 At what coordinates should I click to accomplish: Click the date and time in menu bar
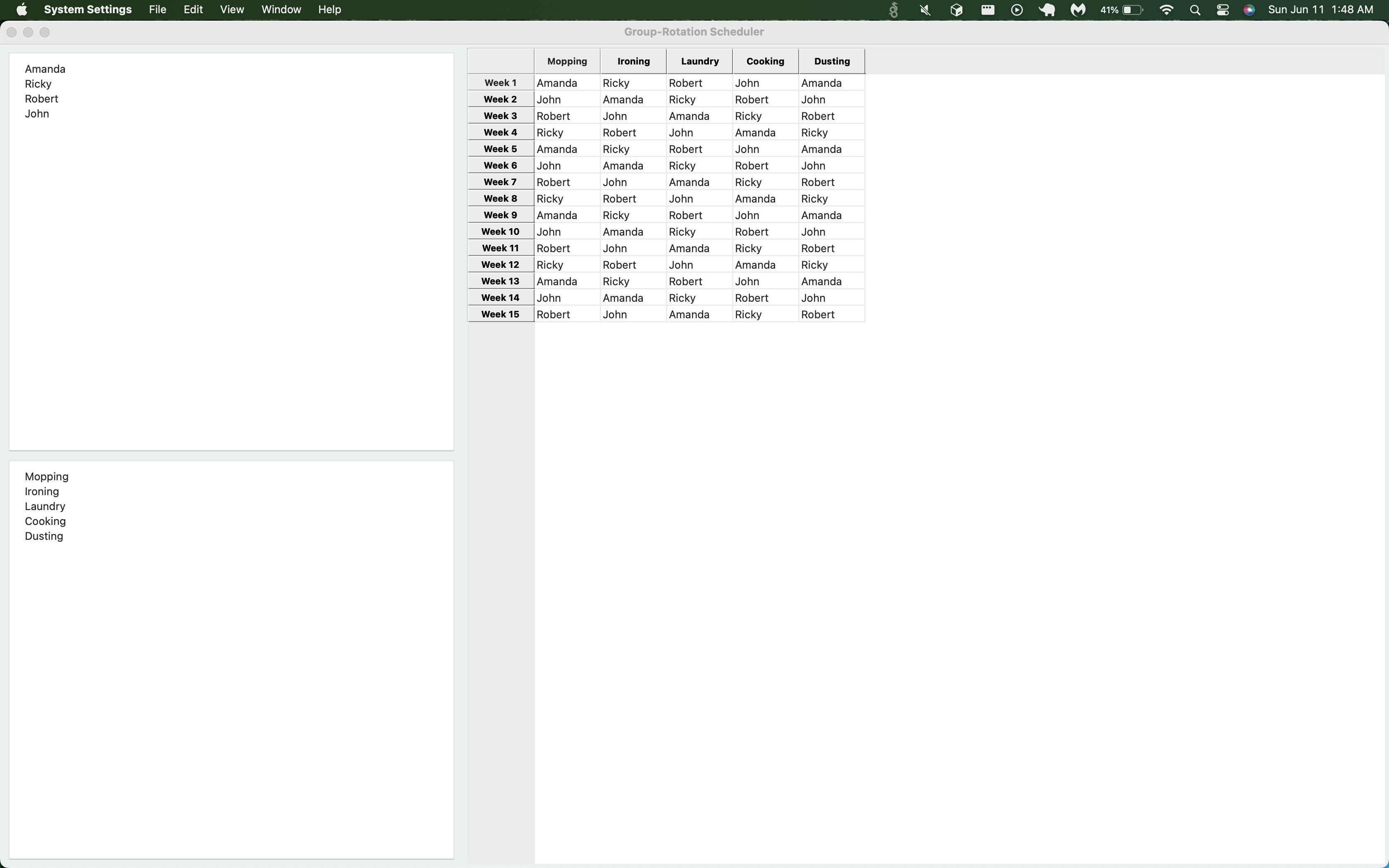tap(1321, 10)
